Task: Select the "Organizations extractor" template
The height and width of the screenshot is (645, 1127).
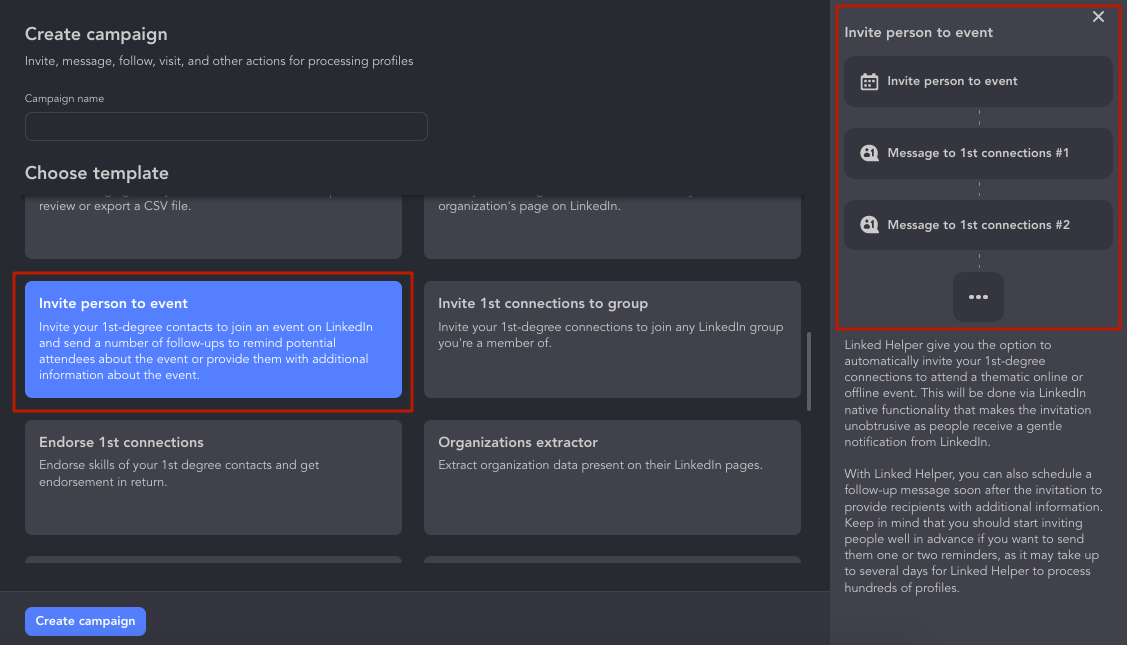Action: point(612,478)
